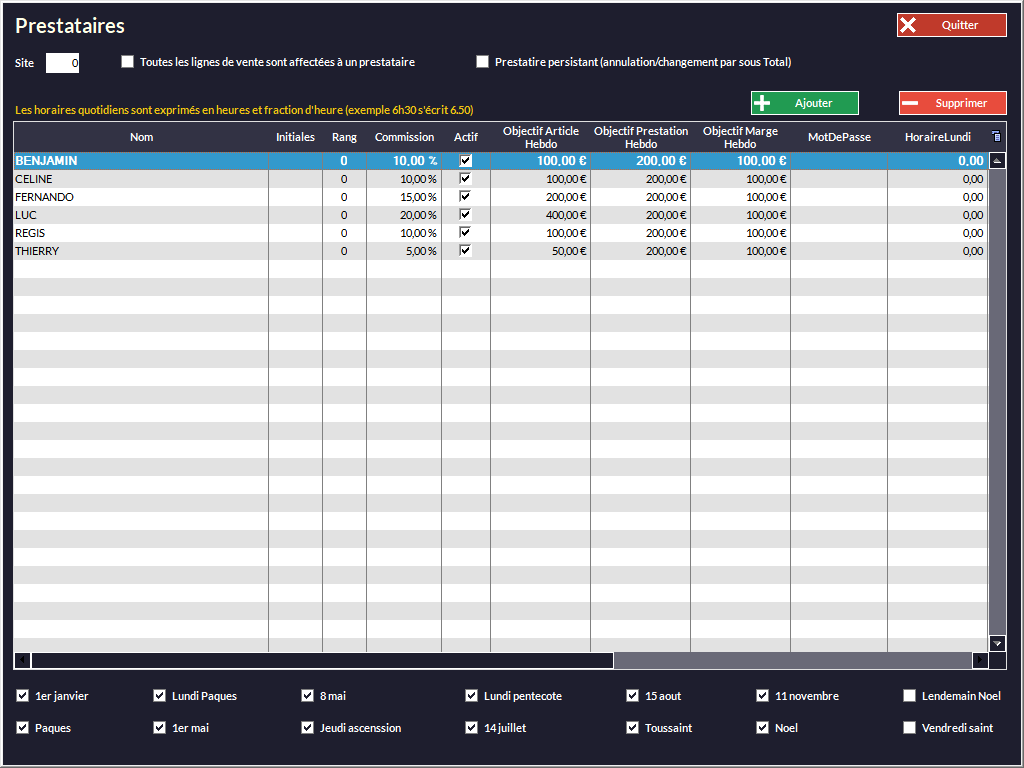Toggle the 'Prestatire persistant' checkbox
Image resolution: width=1024 pixels, height=768 pixels.
click(483, 62)
